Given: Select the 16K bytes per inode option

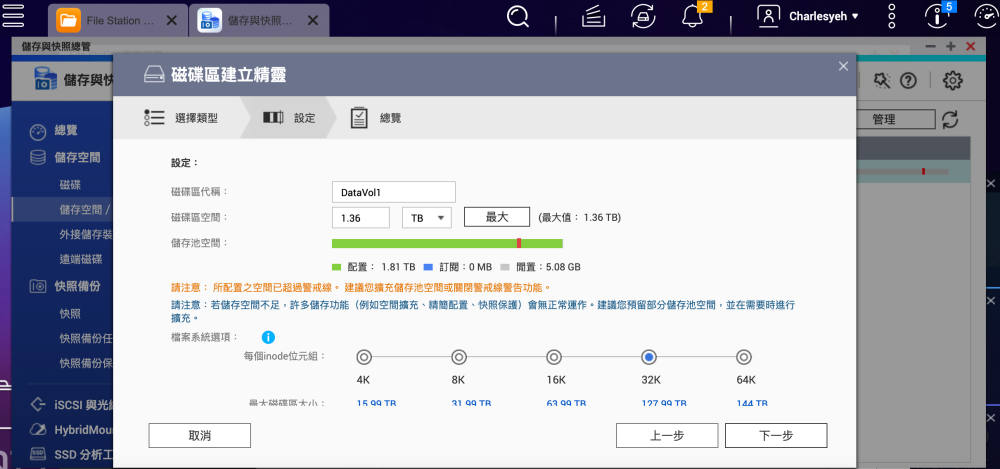Looking at the screenshot, I should (554, 357).
